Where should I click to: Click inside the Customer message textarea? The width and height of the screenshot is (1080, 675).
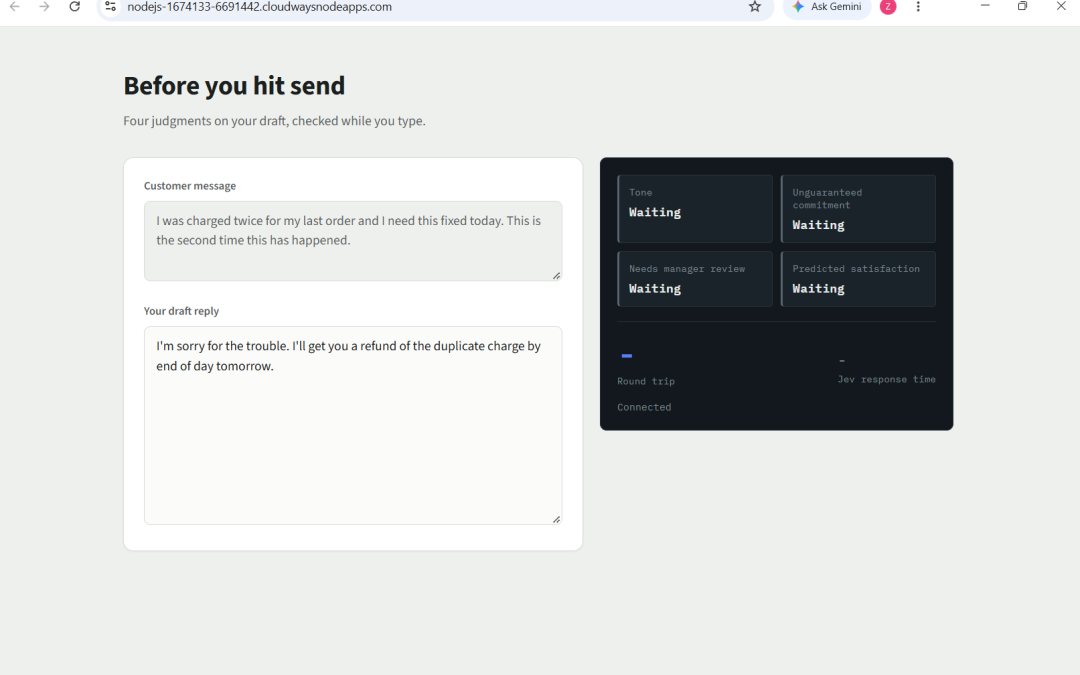point(353,241)
